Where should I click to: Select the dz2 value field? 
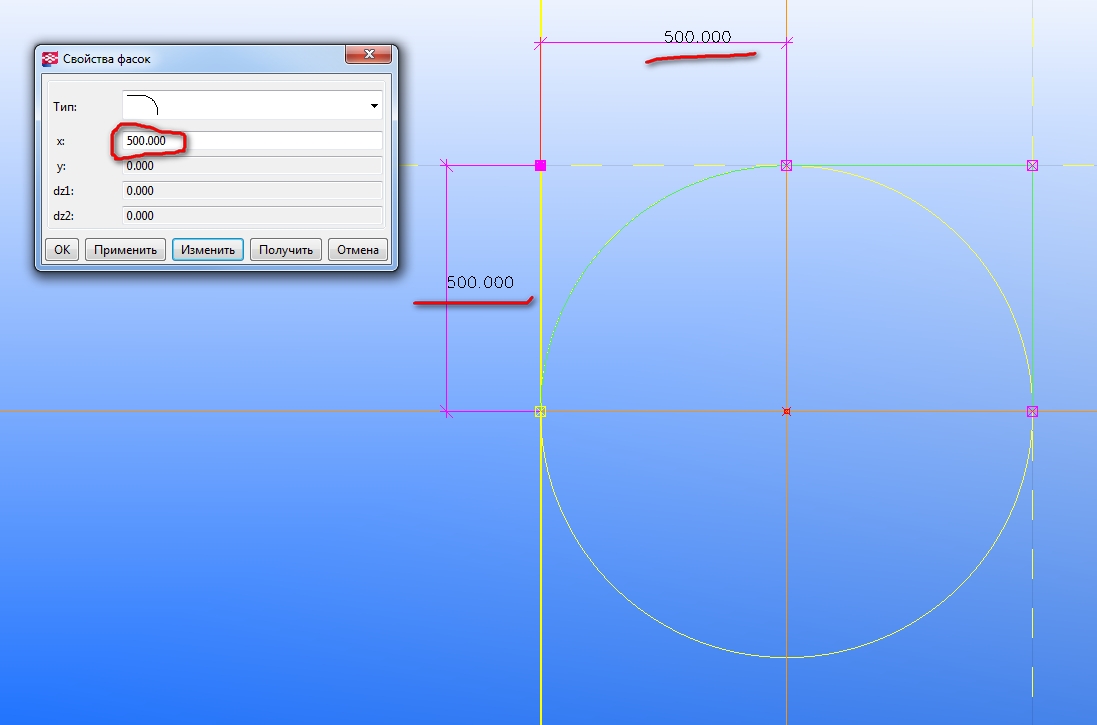[x=252, y=215]
